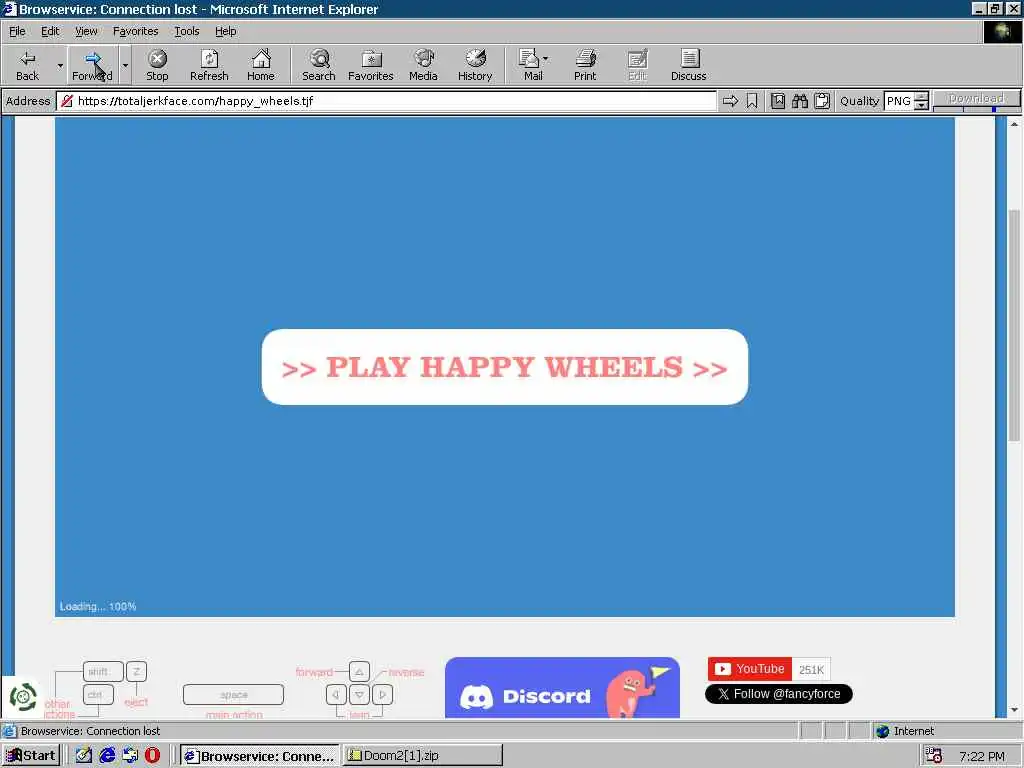Open the Discord banner link
The width and height of the screenshot is (1024, 768).
562,688
